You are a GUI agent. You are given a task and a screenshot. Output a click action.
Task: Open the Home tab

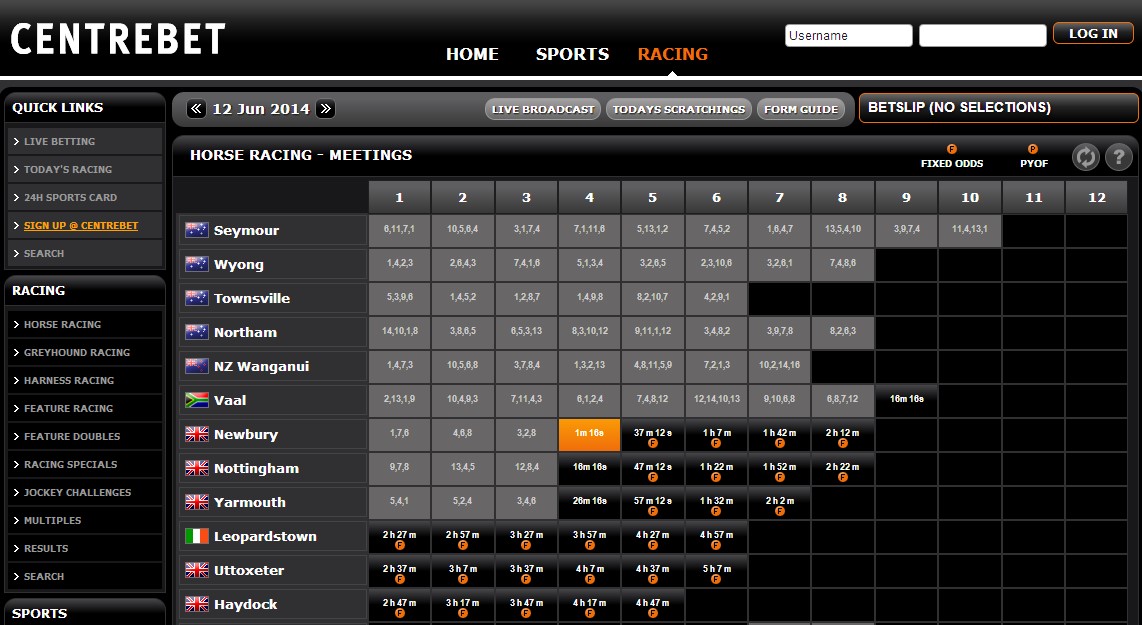[x=473, y=54]
